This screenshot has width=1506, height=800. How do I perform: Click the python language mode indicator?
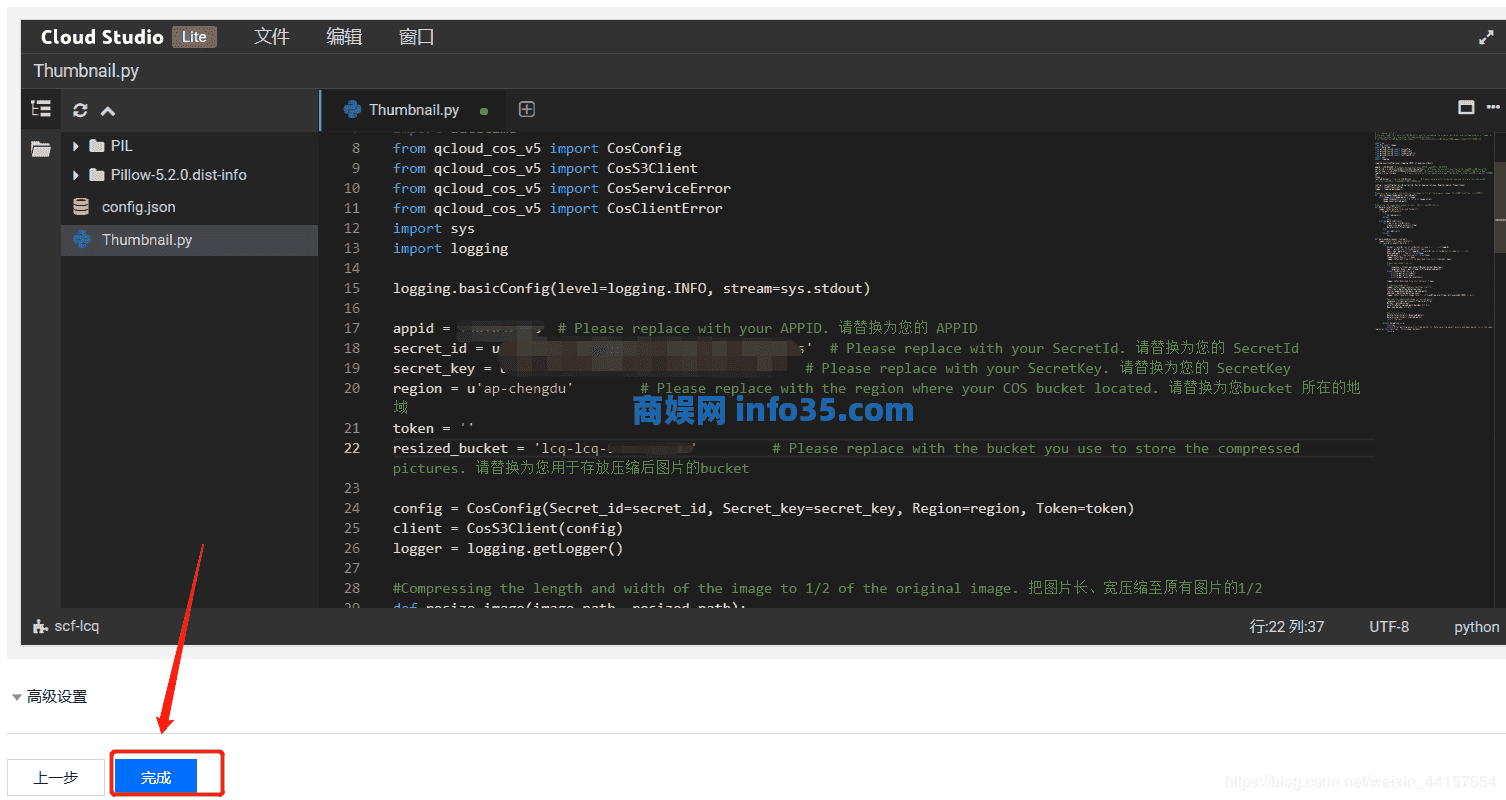pos(1476,627)
